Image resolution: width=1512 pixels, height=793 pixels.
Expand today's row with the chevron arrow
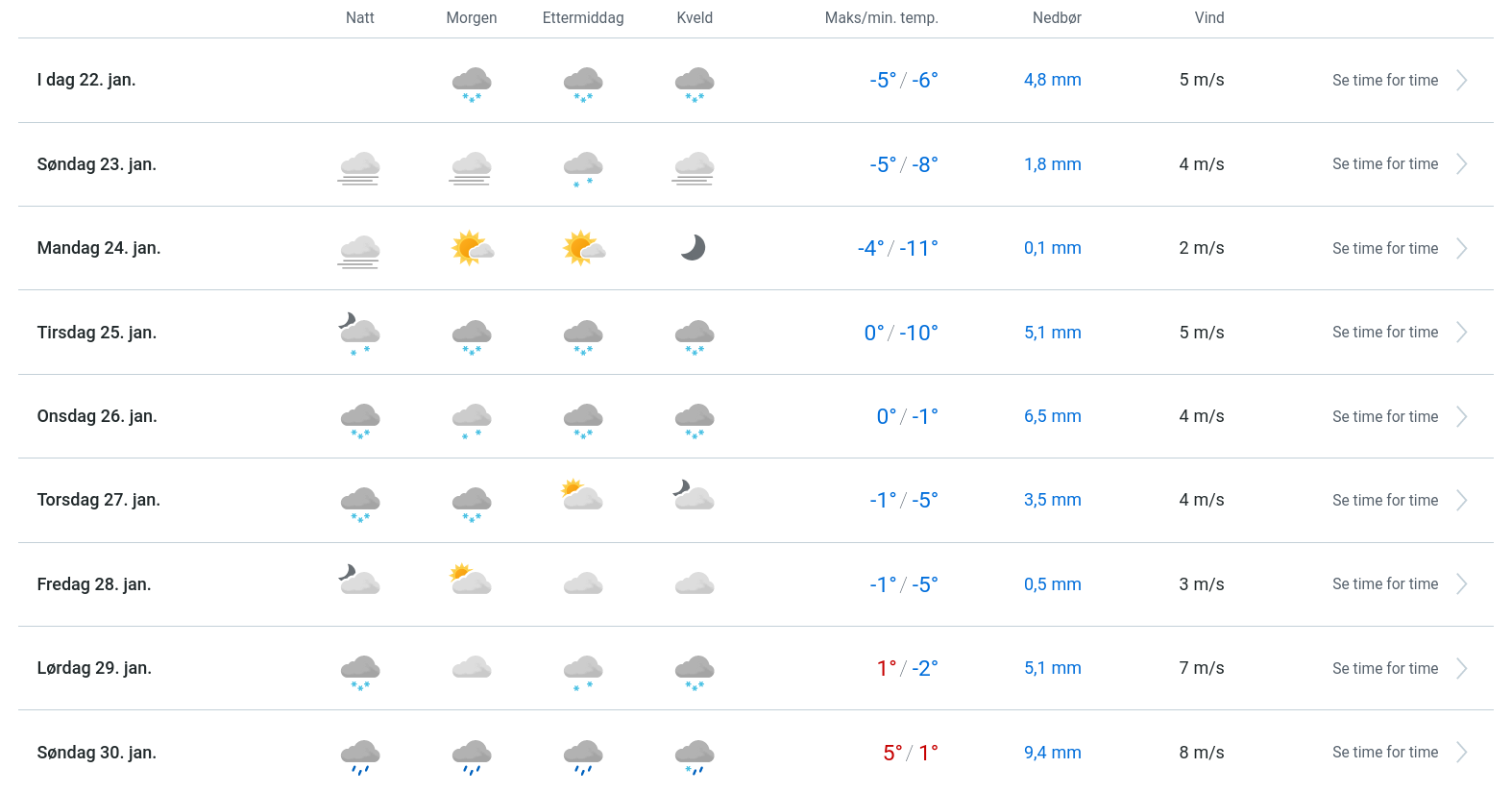(1461, 81)
